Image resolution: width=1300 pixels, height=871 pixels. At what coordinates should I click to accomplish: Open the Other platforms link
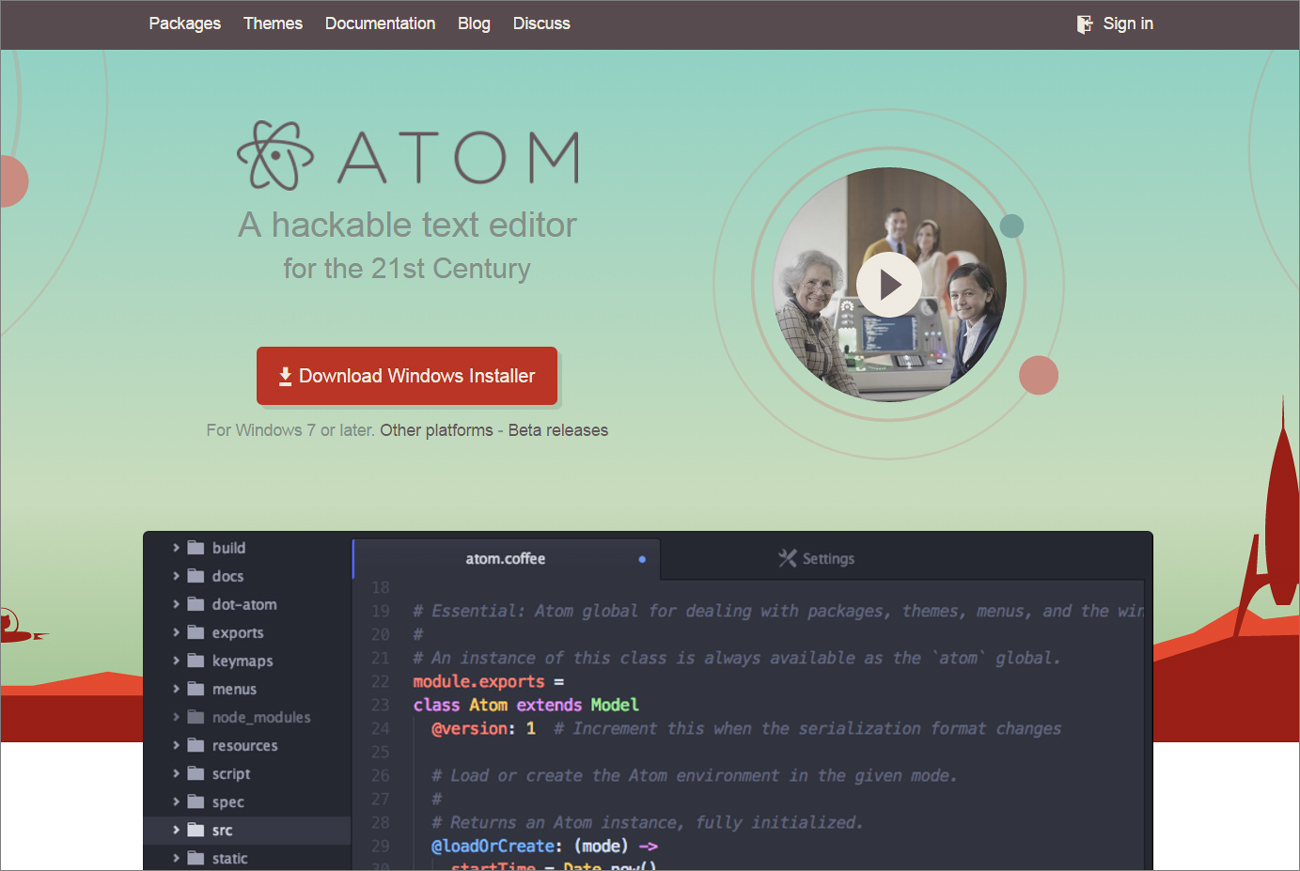tap(436, 431)
